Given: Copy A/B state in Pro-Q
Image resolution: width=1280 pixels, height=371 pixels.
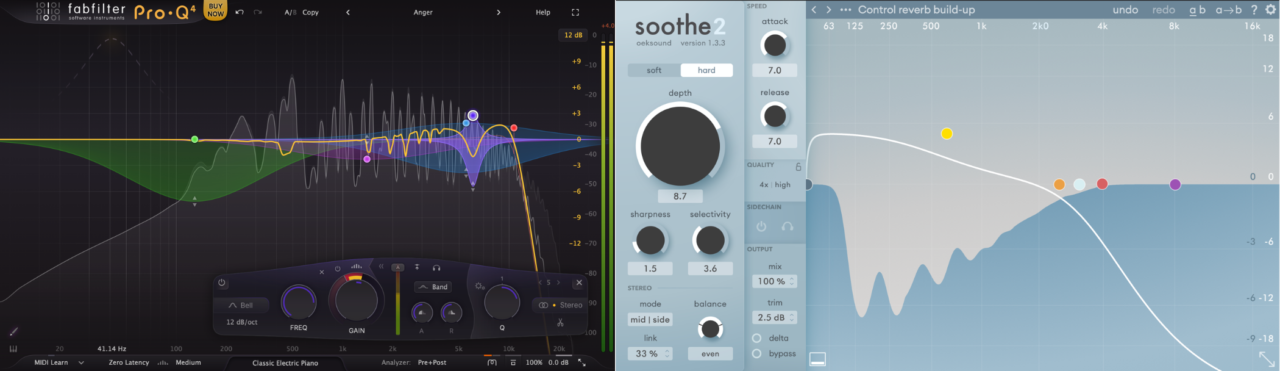Looking at the screenshot, I should [310, 13].
